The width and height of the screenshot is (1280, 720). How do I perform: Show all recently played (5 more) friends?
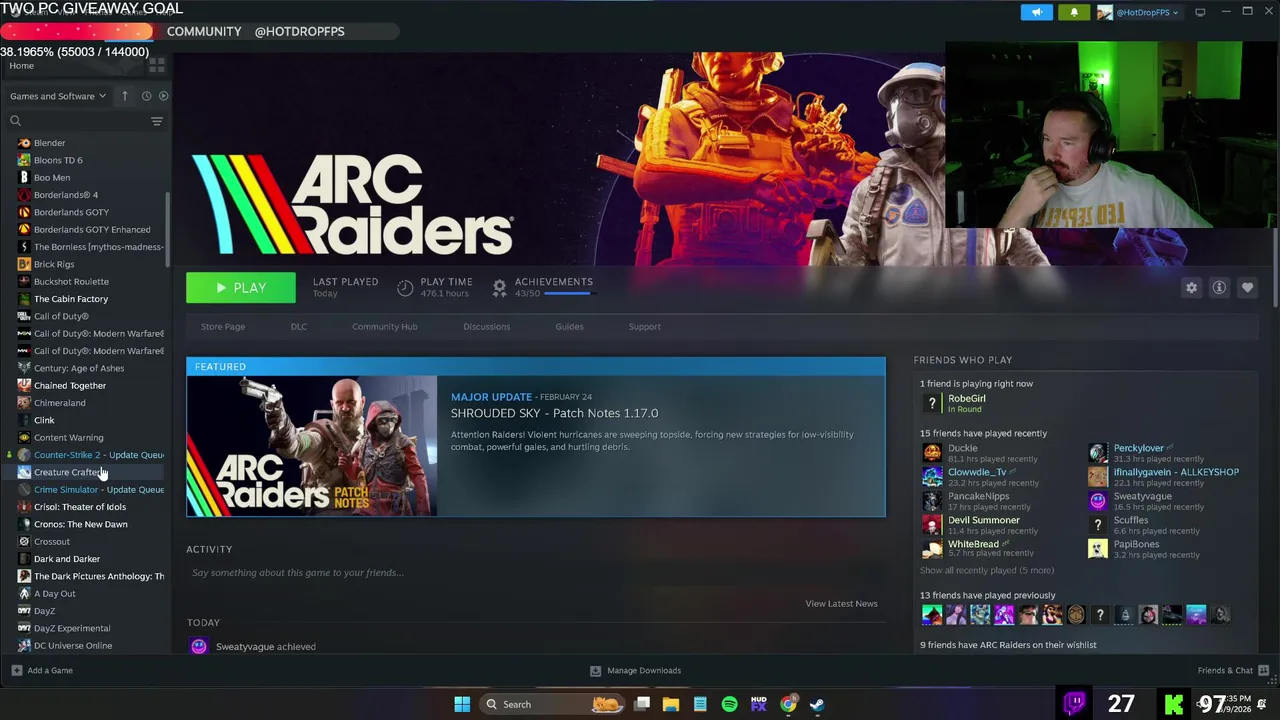[x=987, y=571]
